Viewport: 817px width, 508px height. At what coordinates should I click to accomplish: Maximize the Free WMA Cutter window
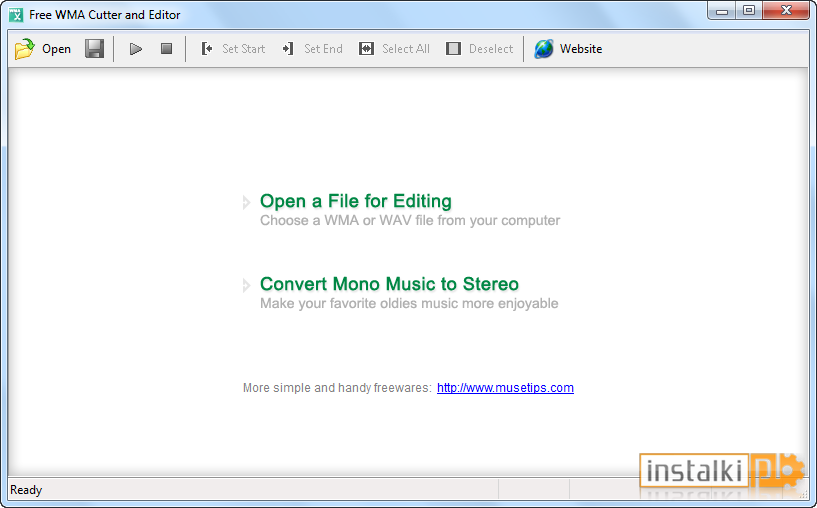749,11
